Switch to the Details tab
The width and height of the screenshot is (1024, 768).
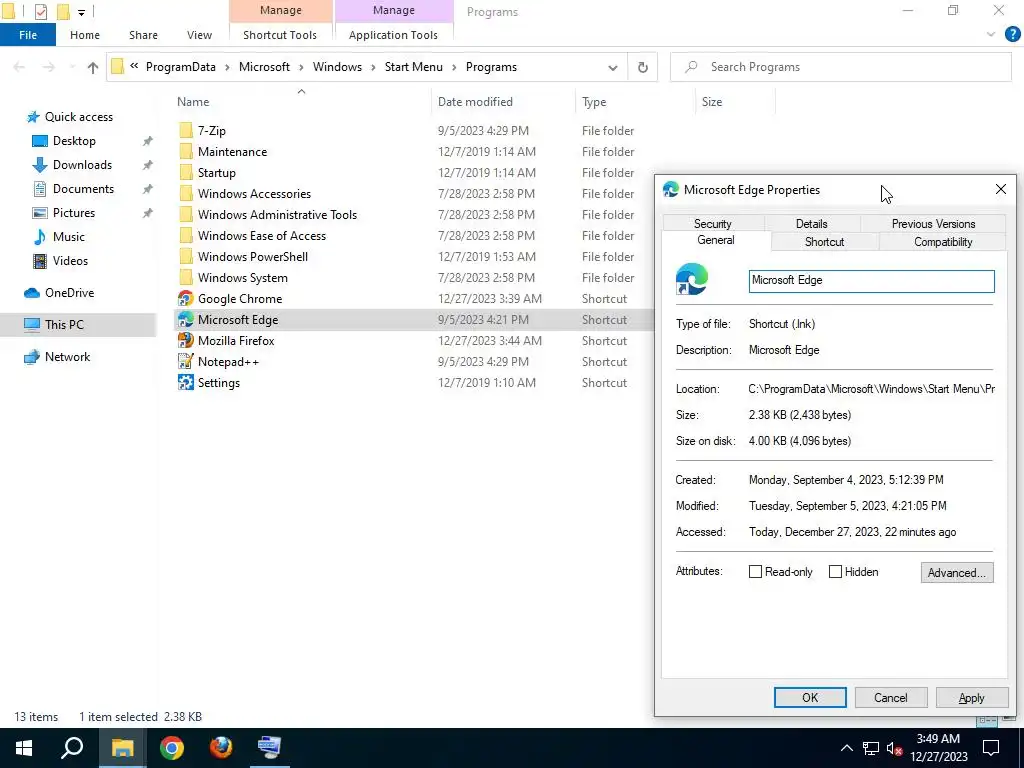pyautogui.click(x=812, y=223)
